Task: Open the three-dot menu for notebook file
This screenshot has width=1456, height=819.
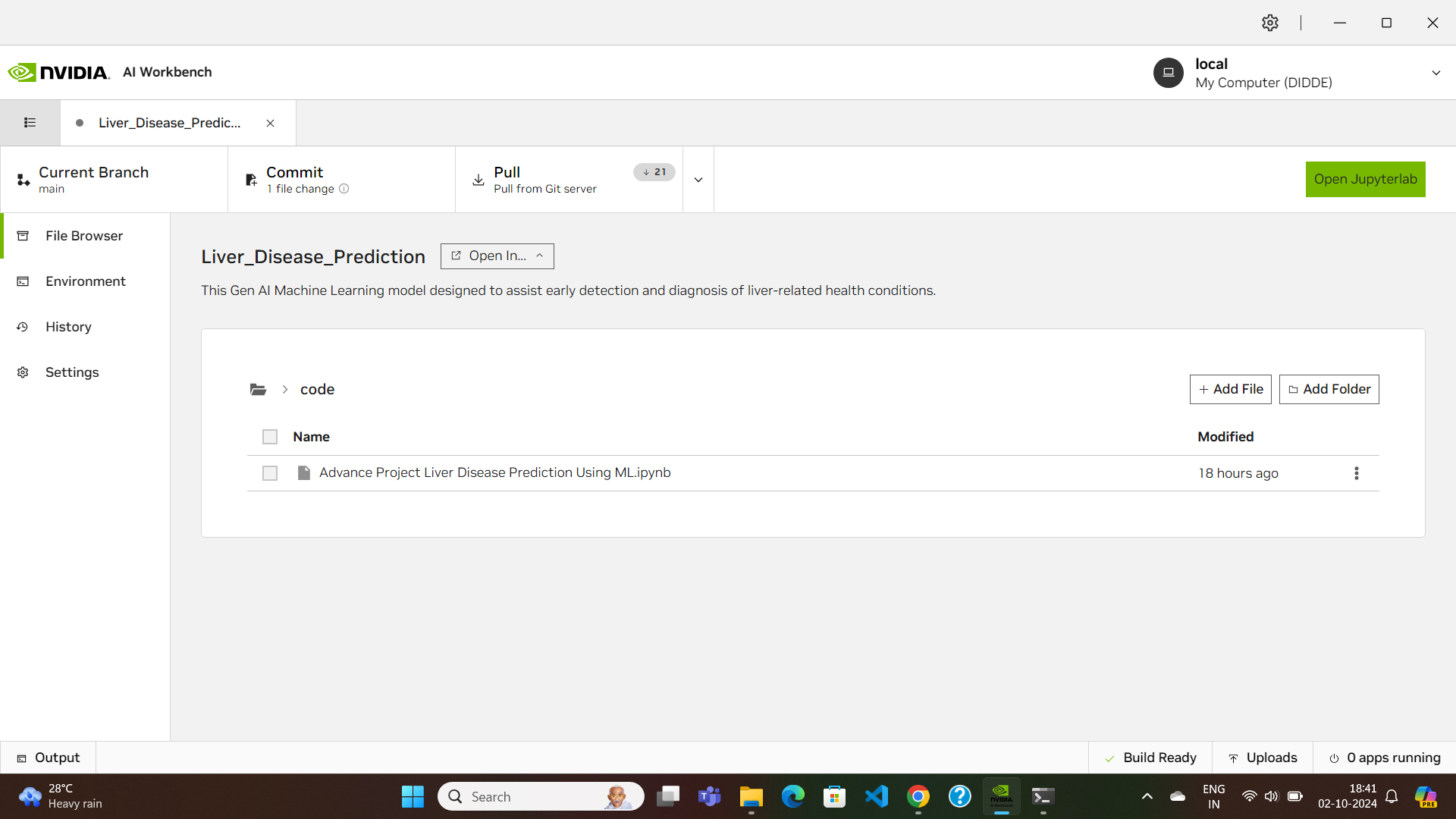Action: [1356, 473]
